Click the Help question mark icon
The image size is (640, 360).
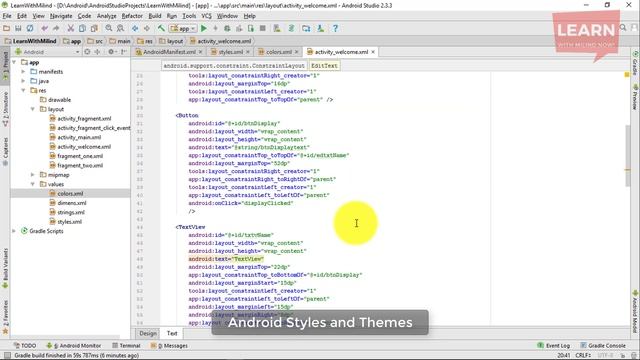[x=335, y=28]
